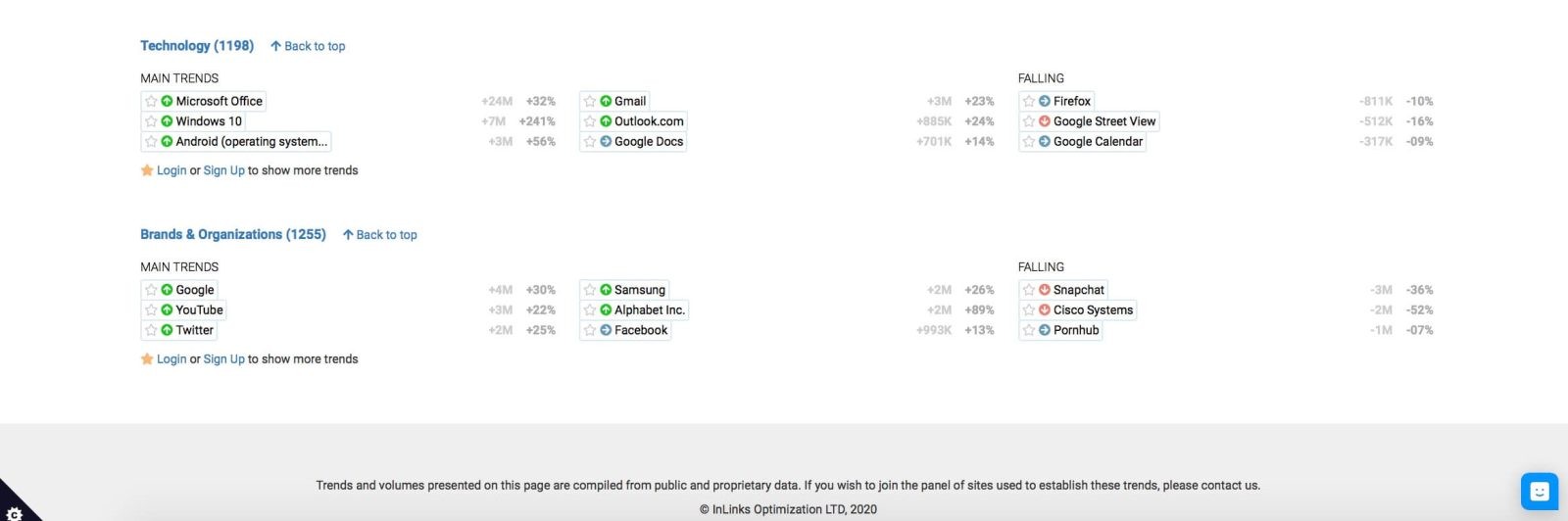This screenshot has height=521, width=1568.
Task: Click blue arrow icon beside Firefox
Action: click(1045, 101)
